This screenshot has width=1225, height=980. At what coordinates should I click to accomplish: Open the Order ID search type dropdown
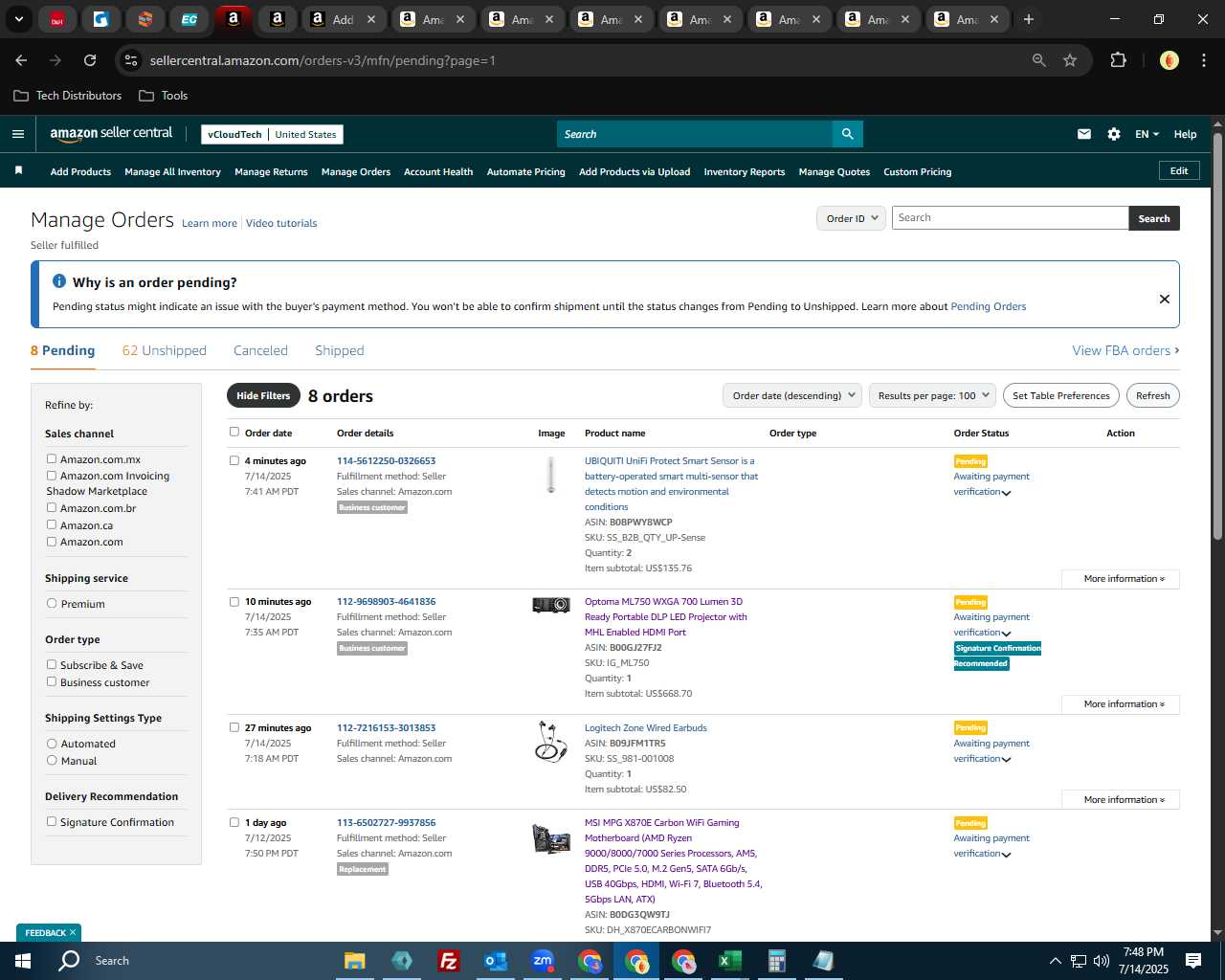click(851, 218)
